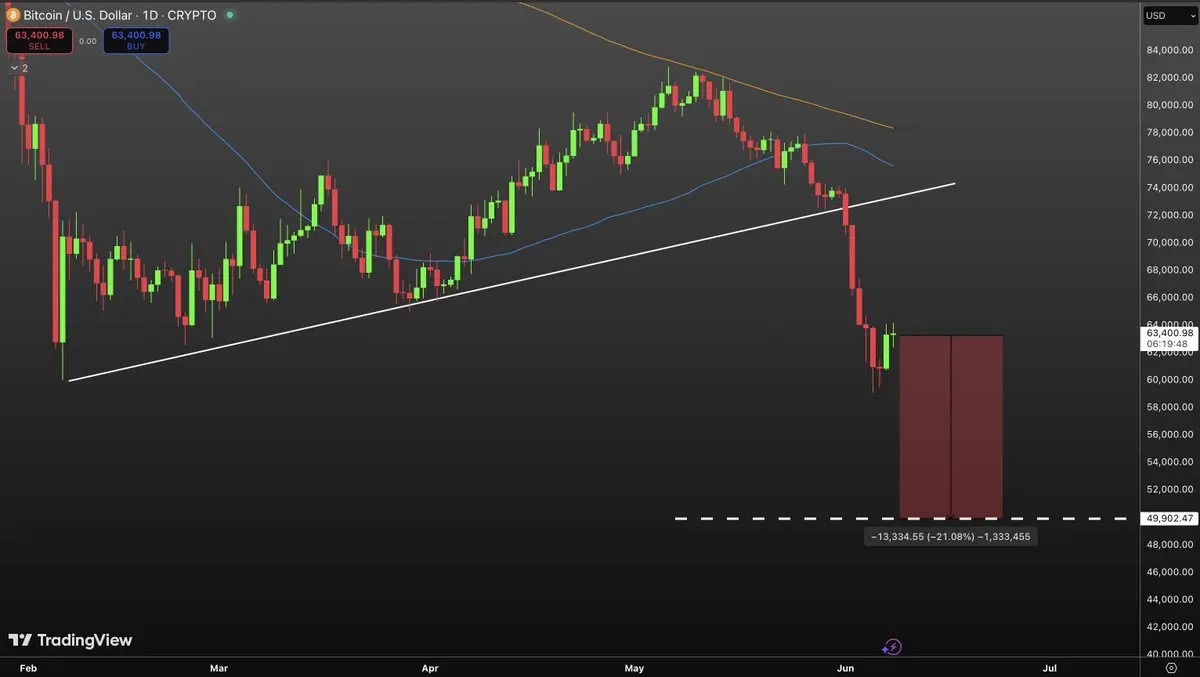Click the May label on time axis
Image resolution: width=1200 pixels, height=677 pixels.
tap(634, 667)
